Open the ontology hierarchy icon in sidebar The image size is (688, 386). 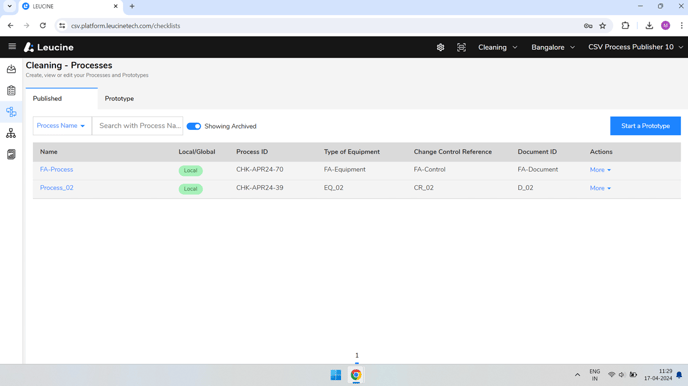tap(11, 133)
